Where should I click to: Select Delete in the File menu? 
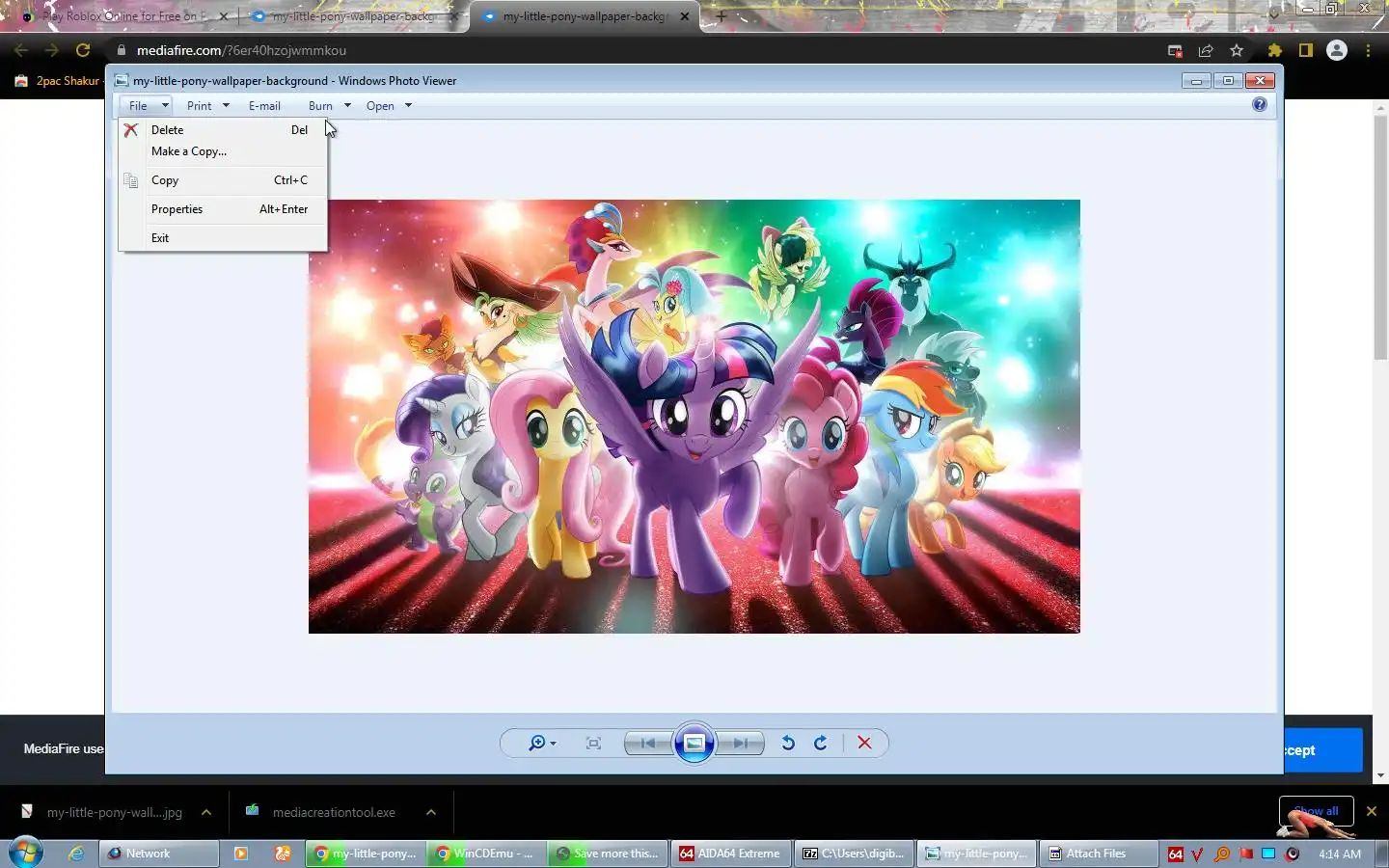pyautogui.click(x=223, y=129)
